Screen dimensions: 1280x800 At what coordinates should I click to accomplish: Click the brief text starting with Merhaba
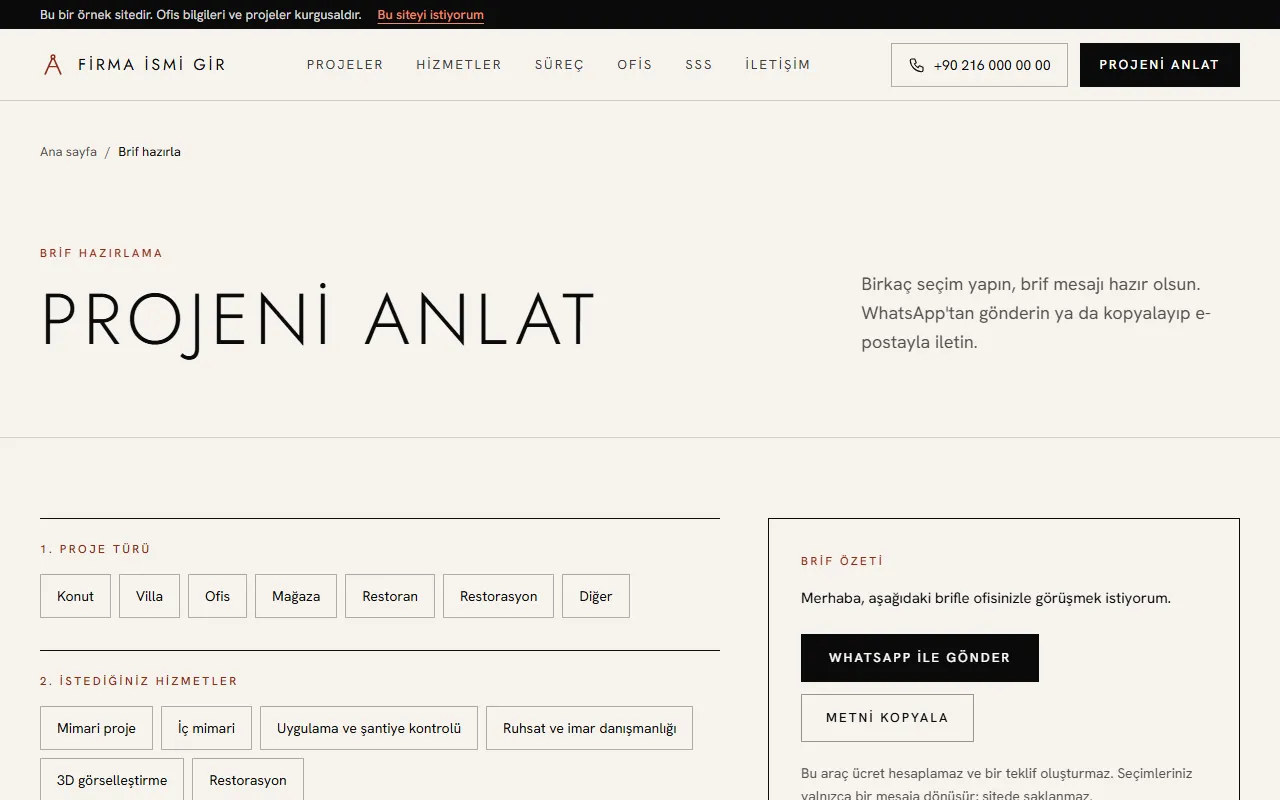(x=986, y=598)
